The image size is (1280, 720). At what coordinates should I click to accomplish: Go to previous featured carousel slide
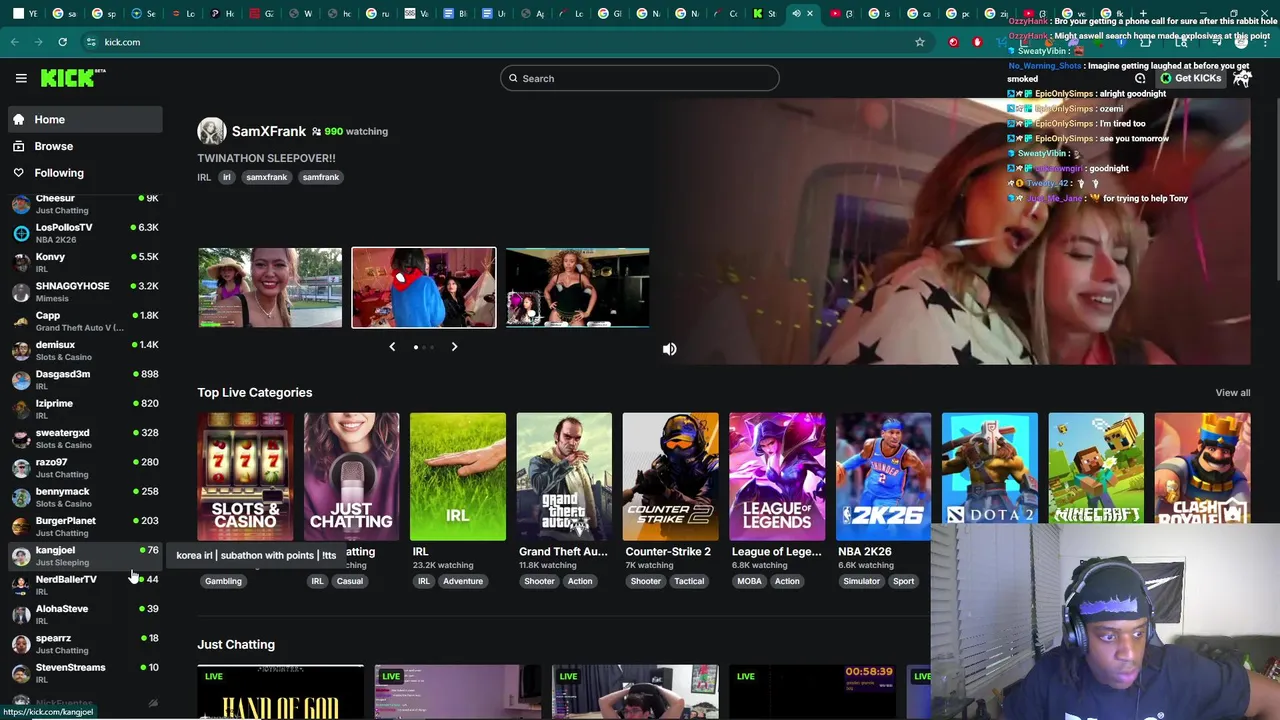click(x=392, y=347)
